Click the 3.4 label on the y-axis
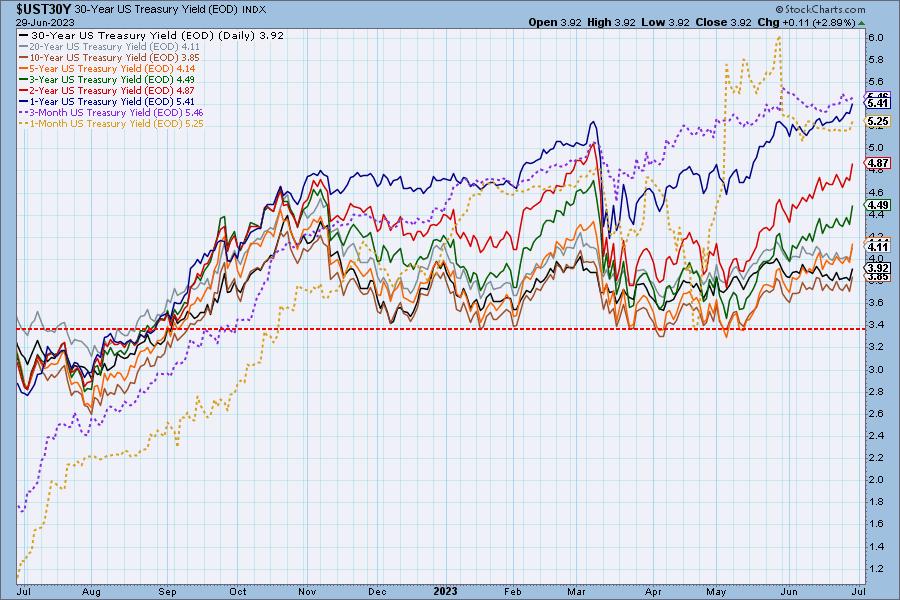This screenshot has width=900, height=600. (x=875, y=325)
